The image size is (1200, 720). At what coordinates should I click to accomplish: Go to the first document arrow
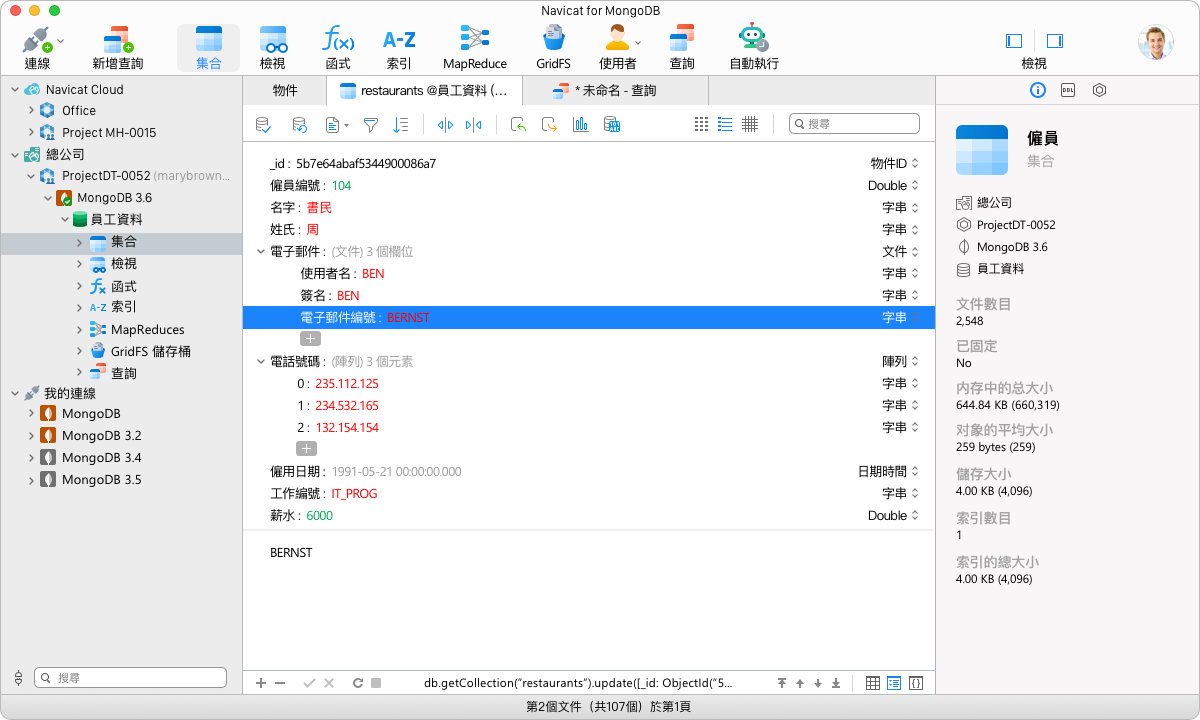[x=782, y=683]
